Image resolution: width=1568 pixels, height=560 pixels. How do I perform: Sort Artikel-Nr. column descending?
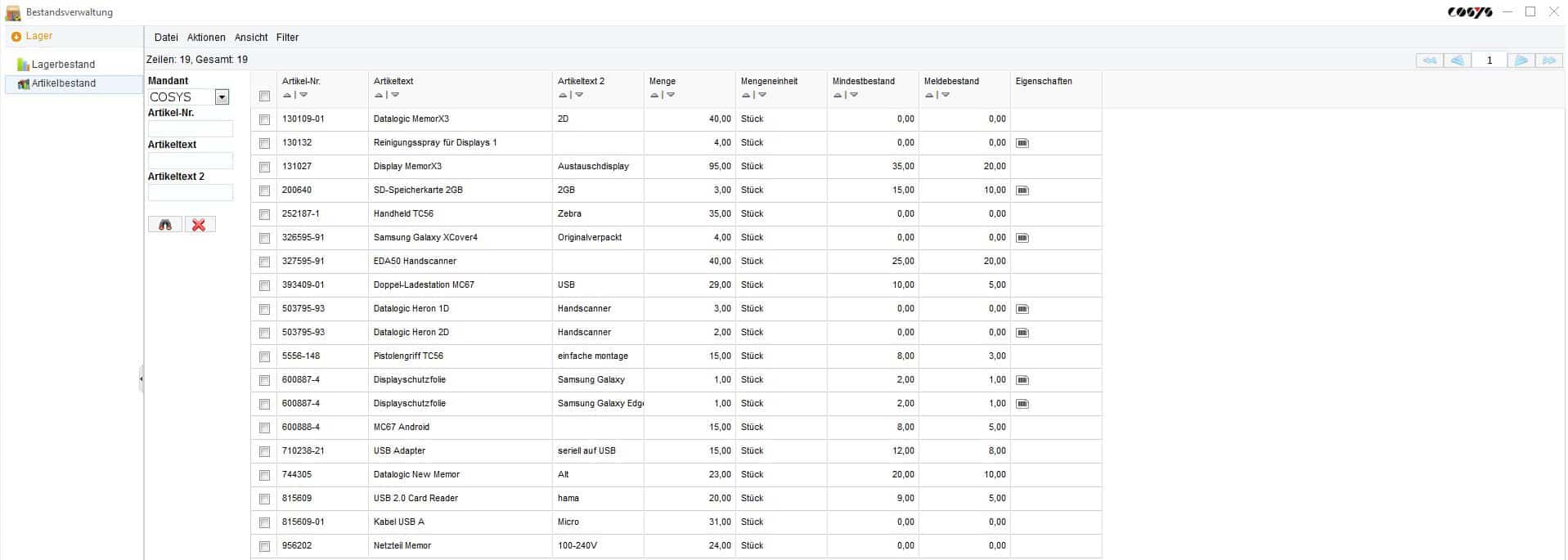click(303, 95)
